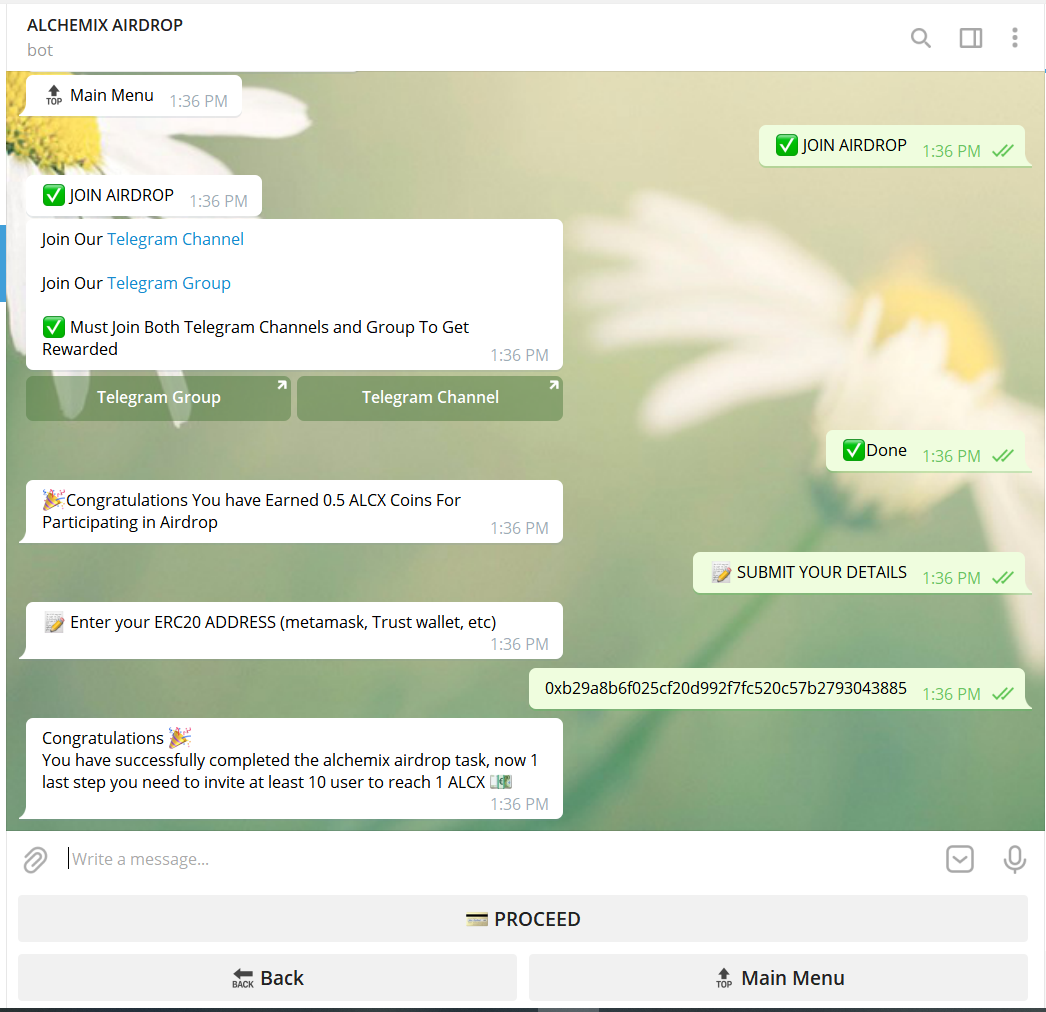Search within the Alchemix Airdrop chat
Image resolution: width=1046 pixels, height=1012 pixels.
(x=921, y=38)
